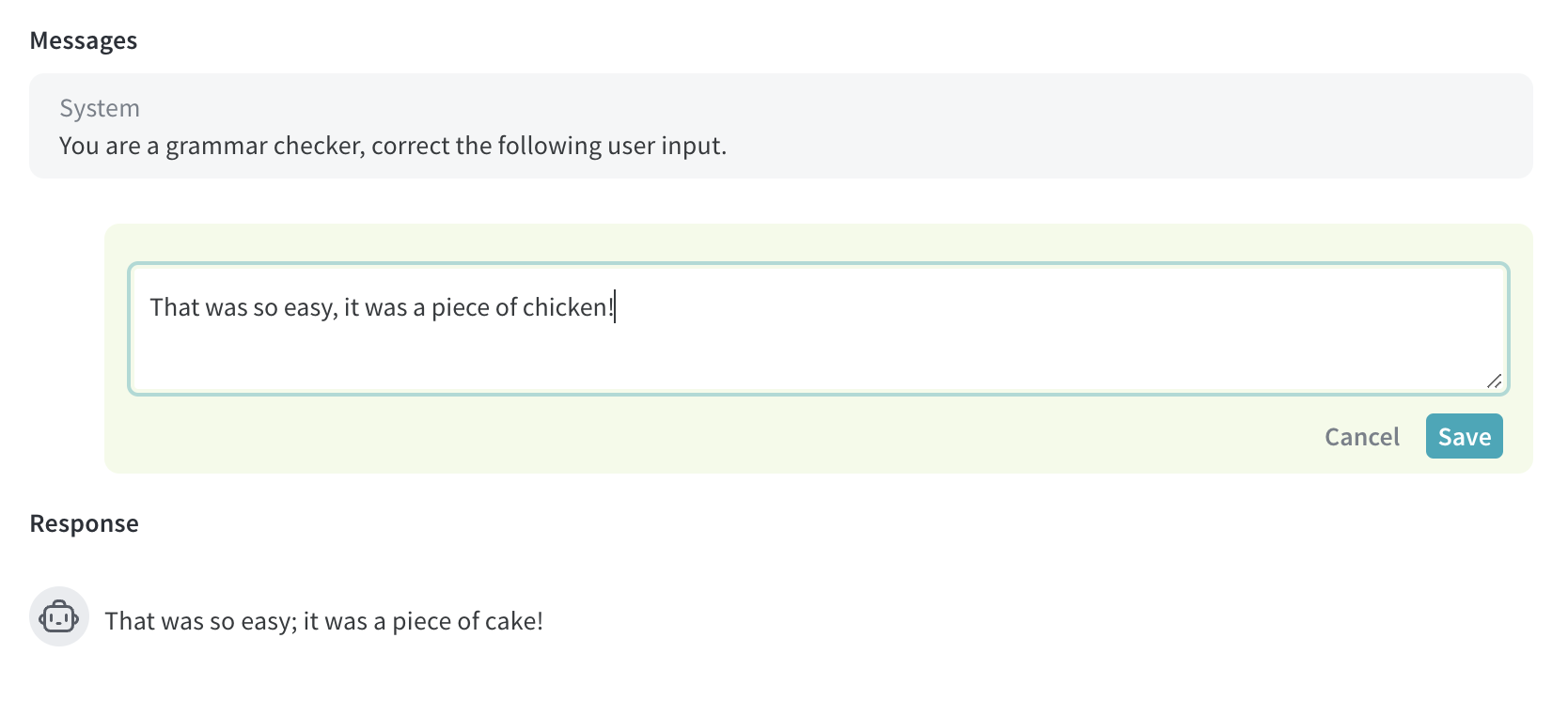
Task: Click the word "easy," inside the text area
Action: click(x=310, y=308)
